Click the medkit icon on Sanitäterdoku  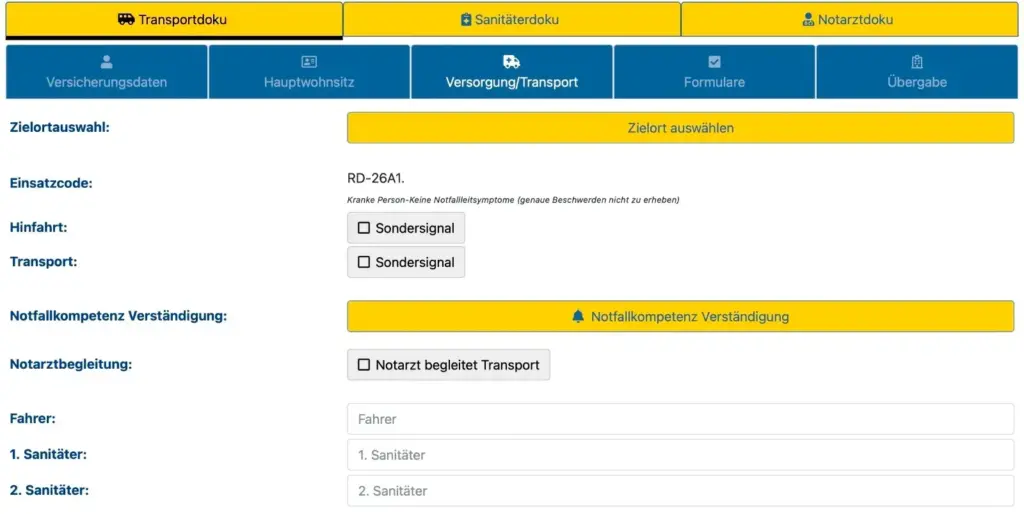coord(466,20)
